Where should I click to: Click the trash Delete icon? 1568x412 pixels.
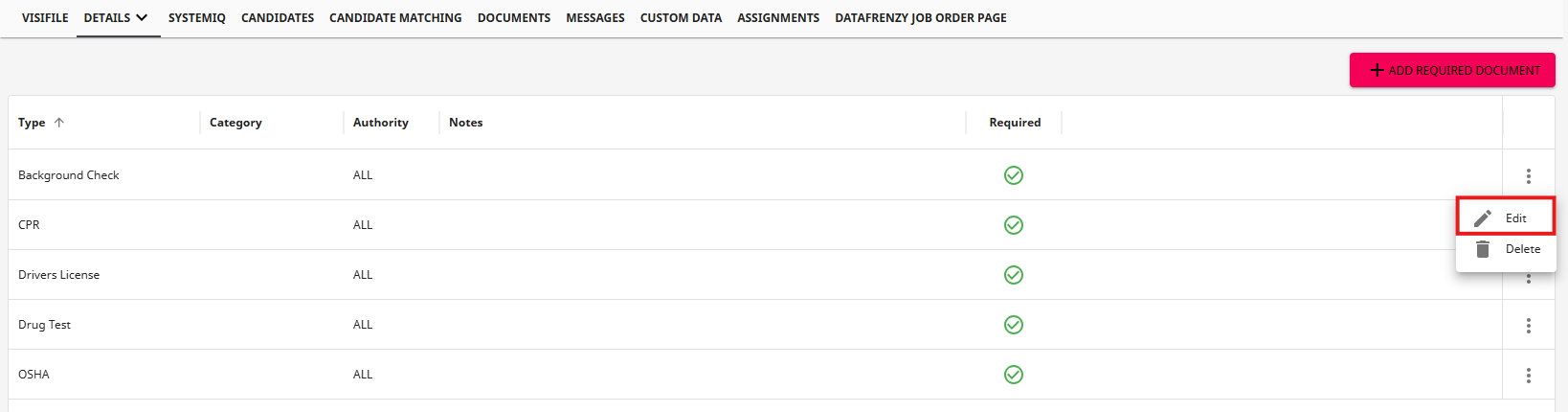(1483, 249)
